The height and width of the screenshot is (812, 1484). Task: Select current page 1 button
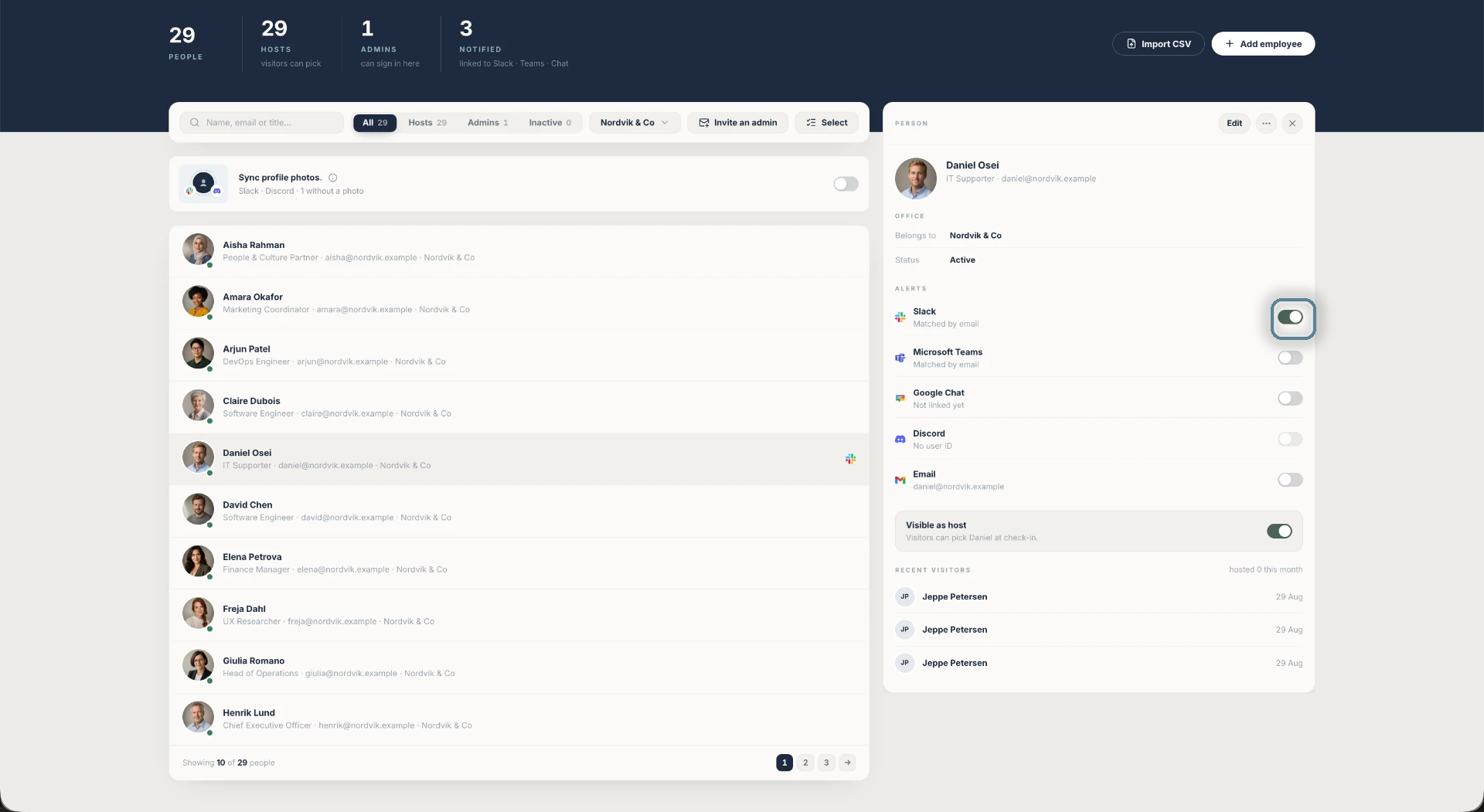pos(785,763)
